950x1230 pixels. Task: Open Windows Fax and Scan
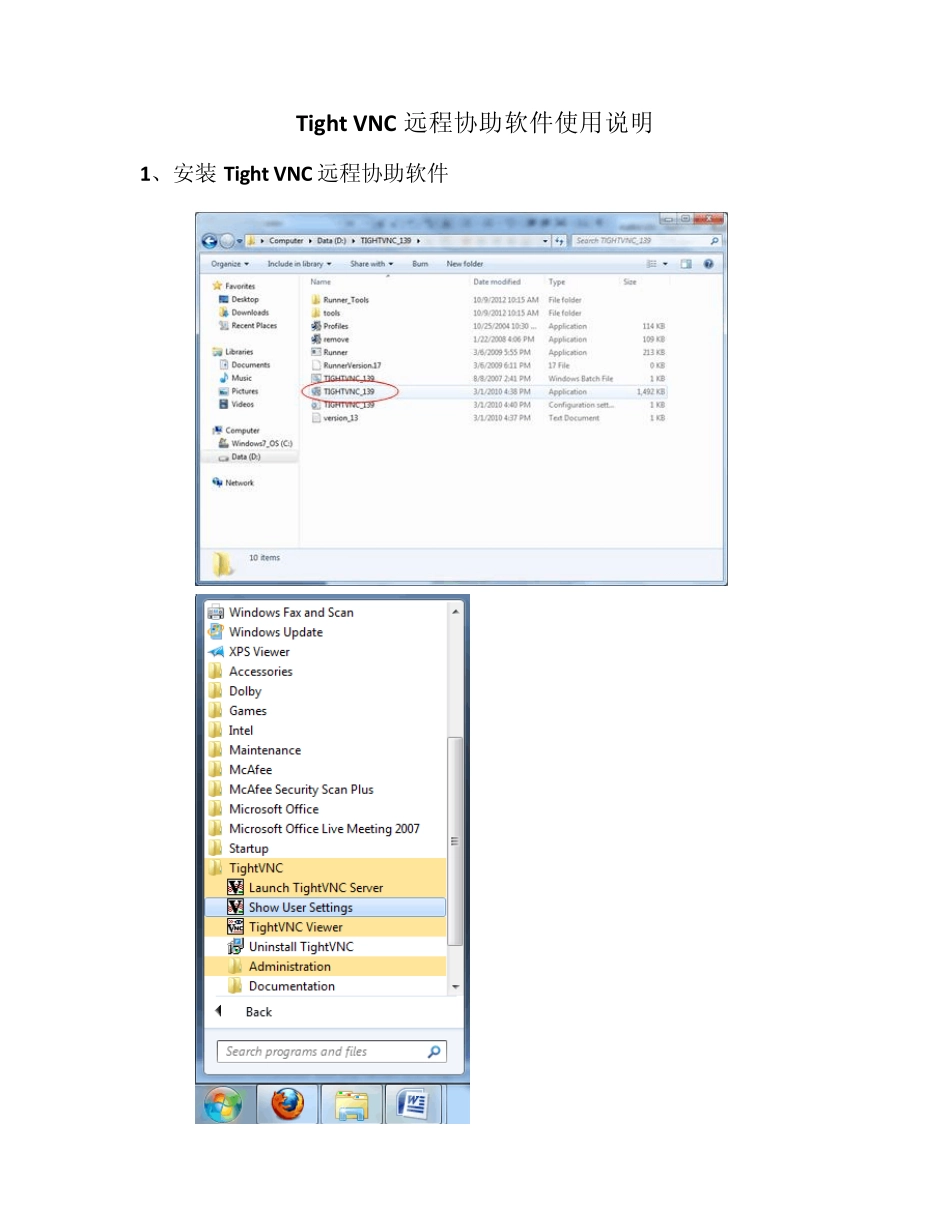point(290,612)
